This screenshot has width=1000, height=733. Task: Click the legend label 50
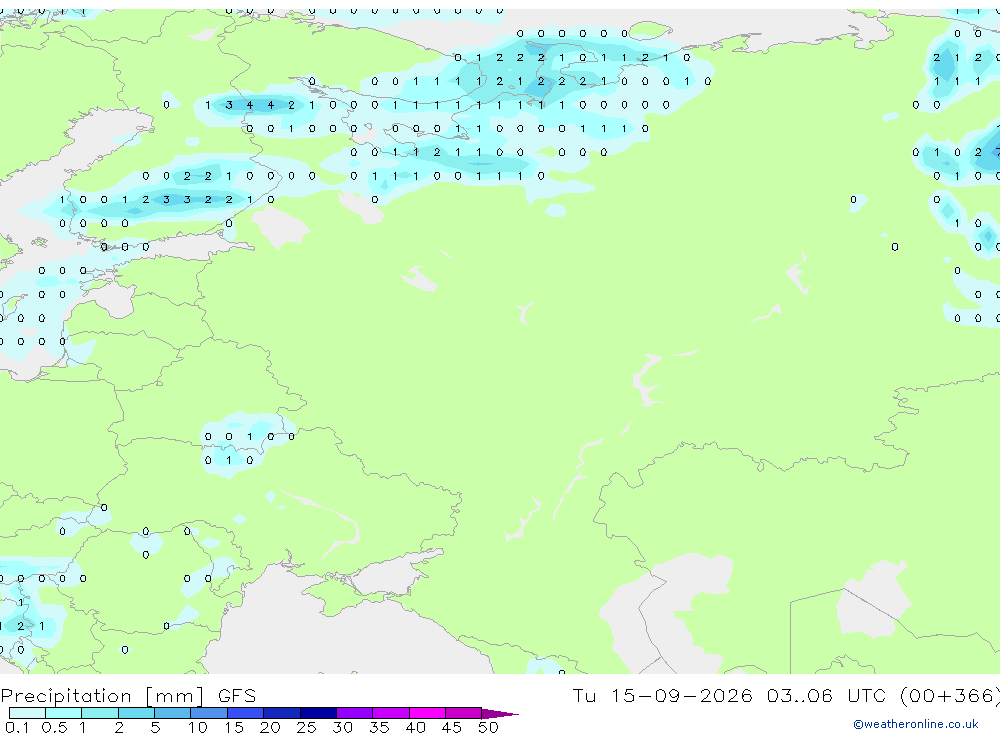point(488,727)
